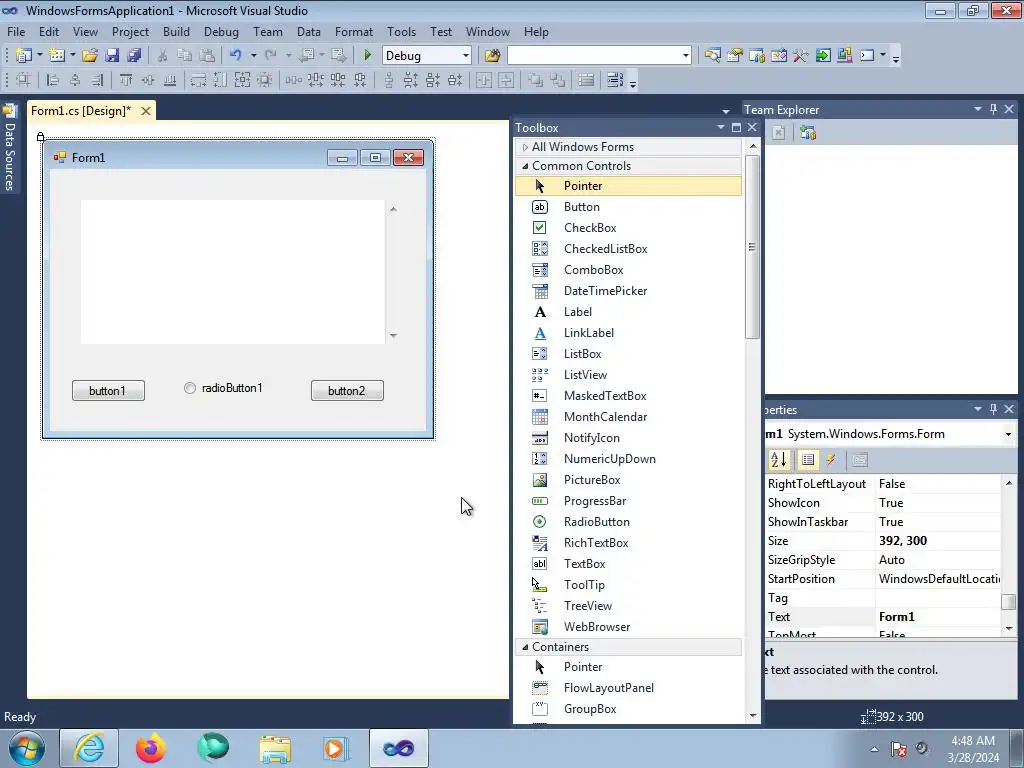Click the Align Lefts layout icon
Viewport: 1024px width, 768px height.
point(53,80)
